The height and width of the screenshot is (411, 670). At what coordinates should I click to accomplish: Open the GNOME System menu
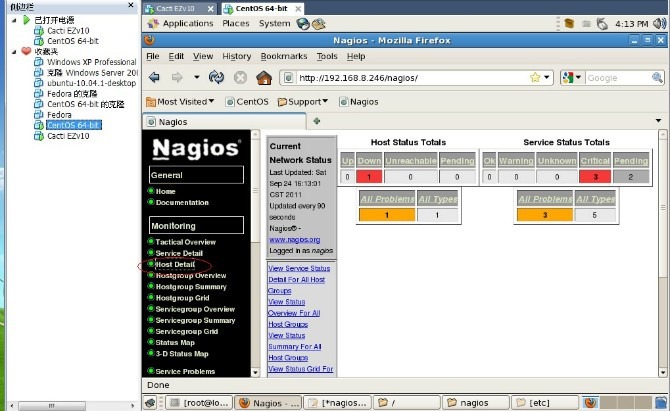pos(274,23)
